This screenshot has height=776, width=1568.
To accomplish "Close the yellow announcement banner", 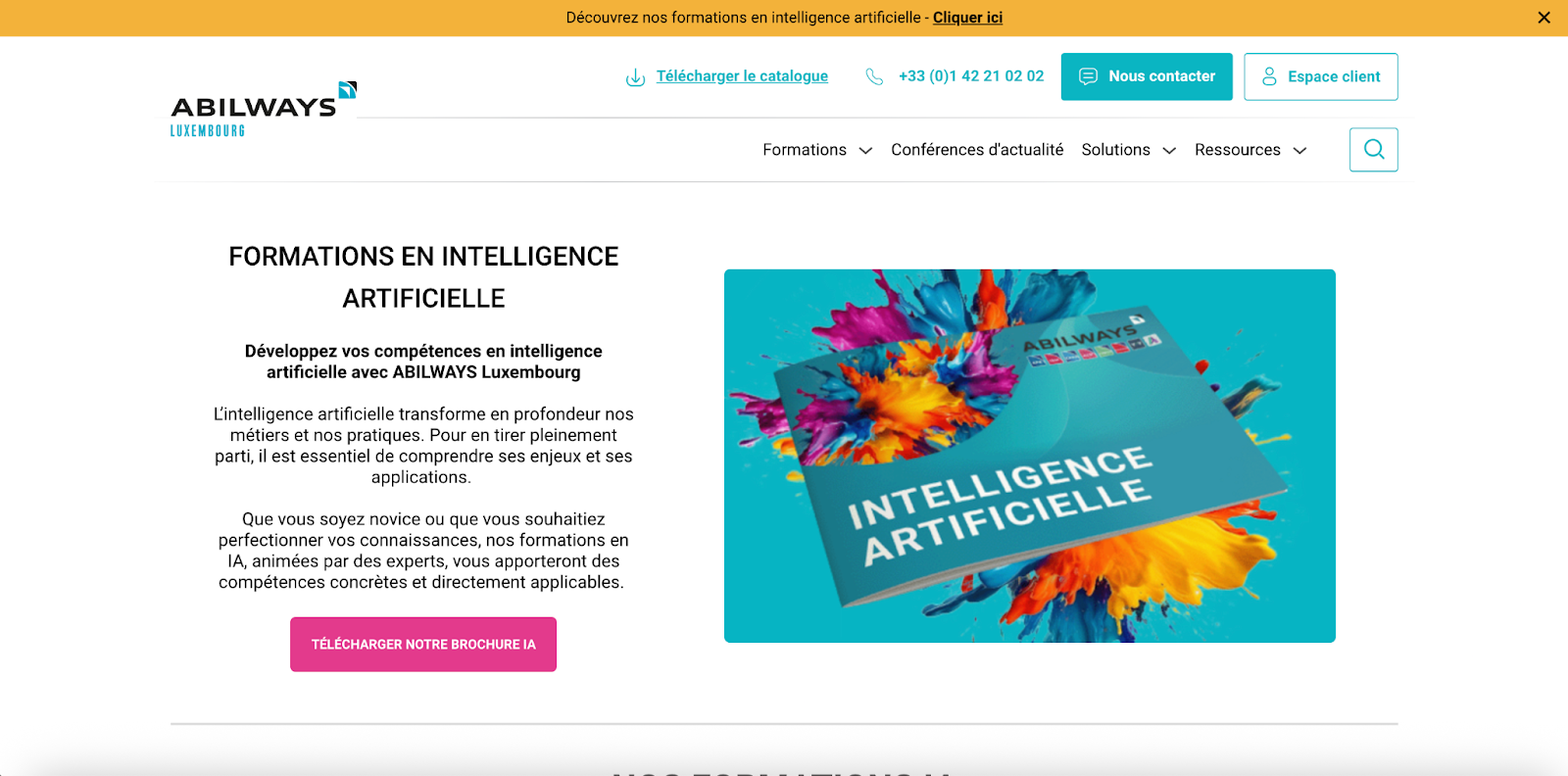I will tap(1543, 18).
